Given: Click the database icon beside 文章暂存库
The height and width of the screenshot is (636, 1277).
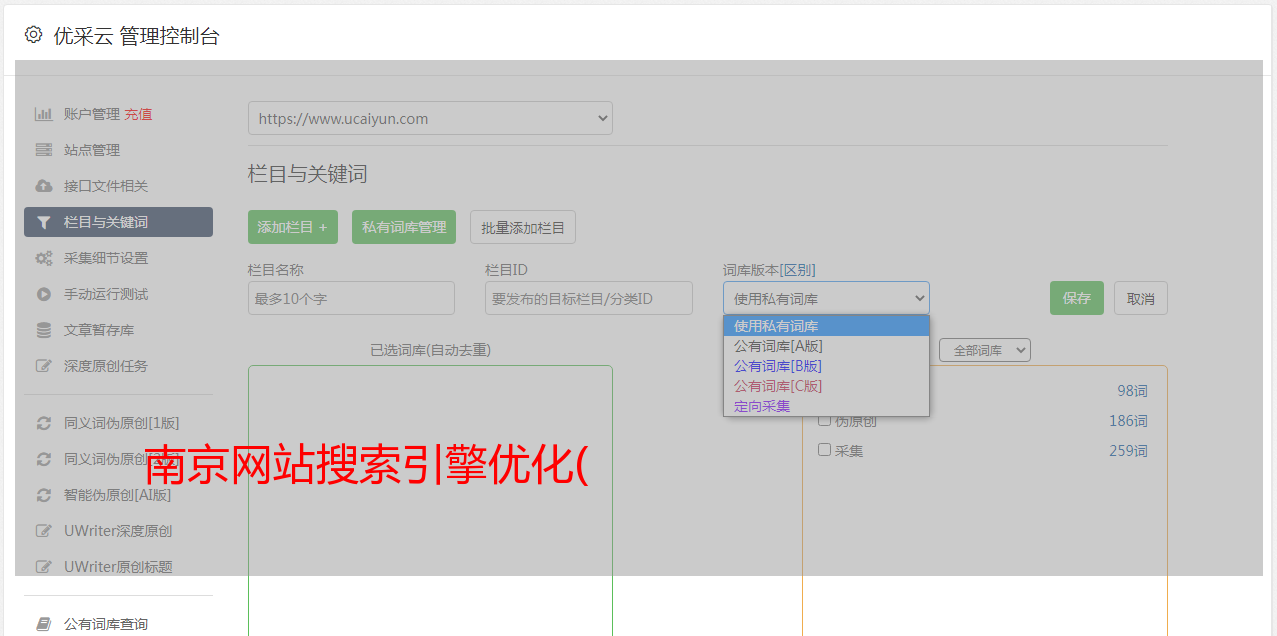Looking at the screenshot, I should click(x=43, y=330).
